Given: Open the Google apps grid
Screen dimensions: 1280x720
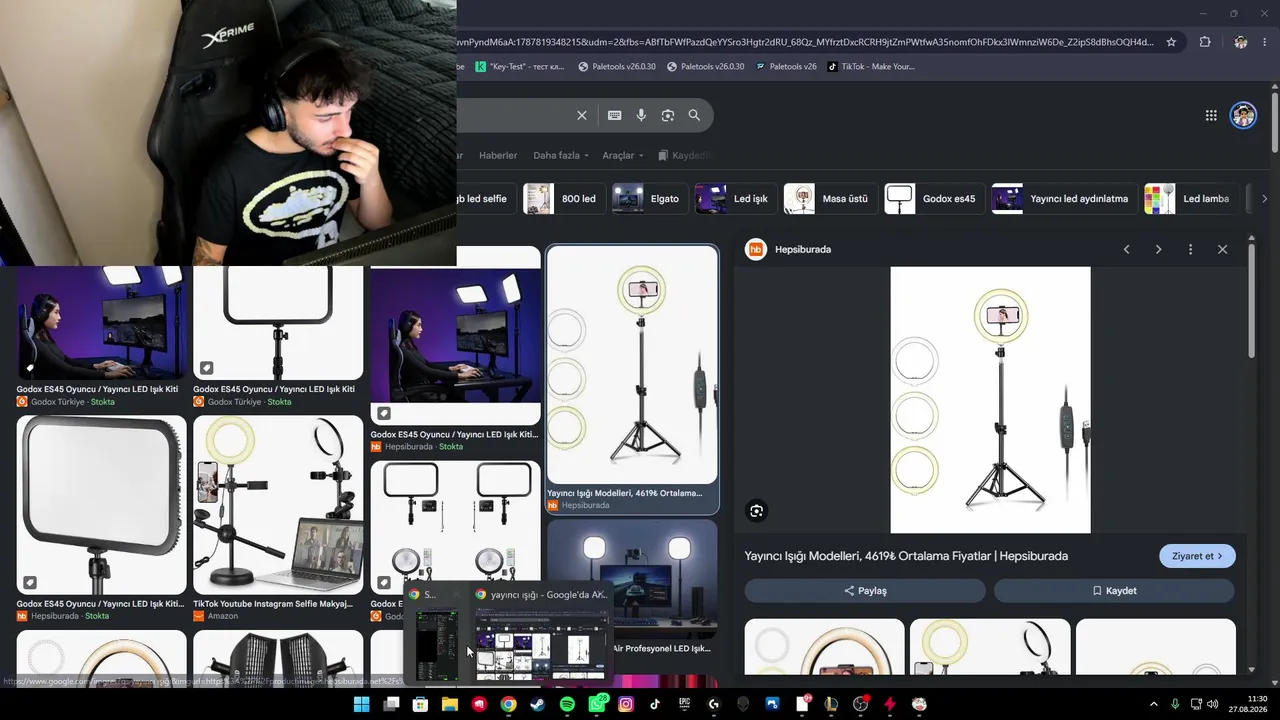Looking at the screenshot, I should tap(1211, 115).
